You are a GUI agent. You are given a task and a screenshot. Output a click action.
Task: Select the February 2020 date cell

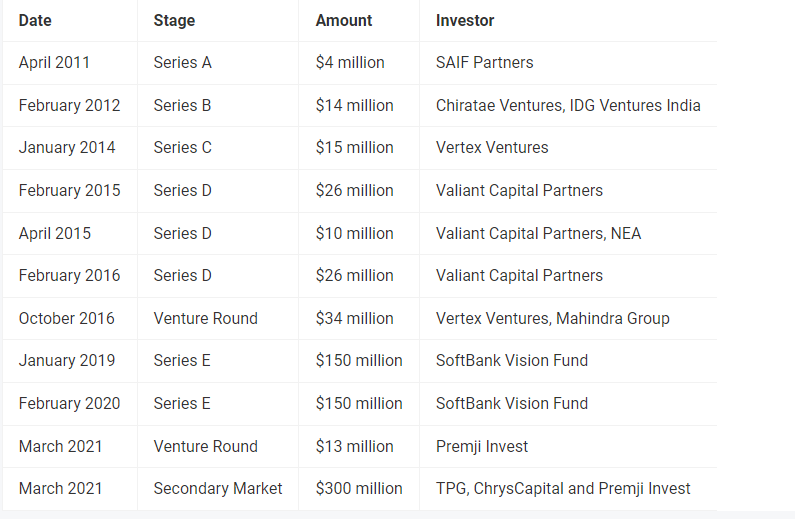tap(69, 403)
